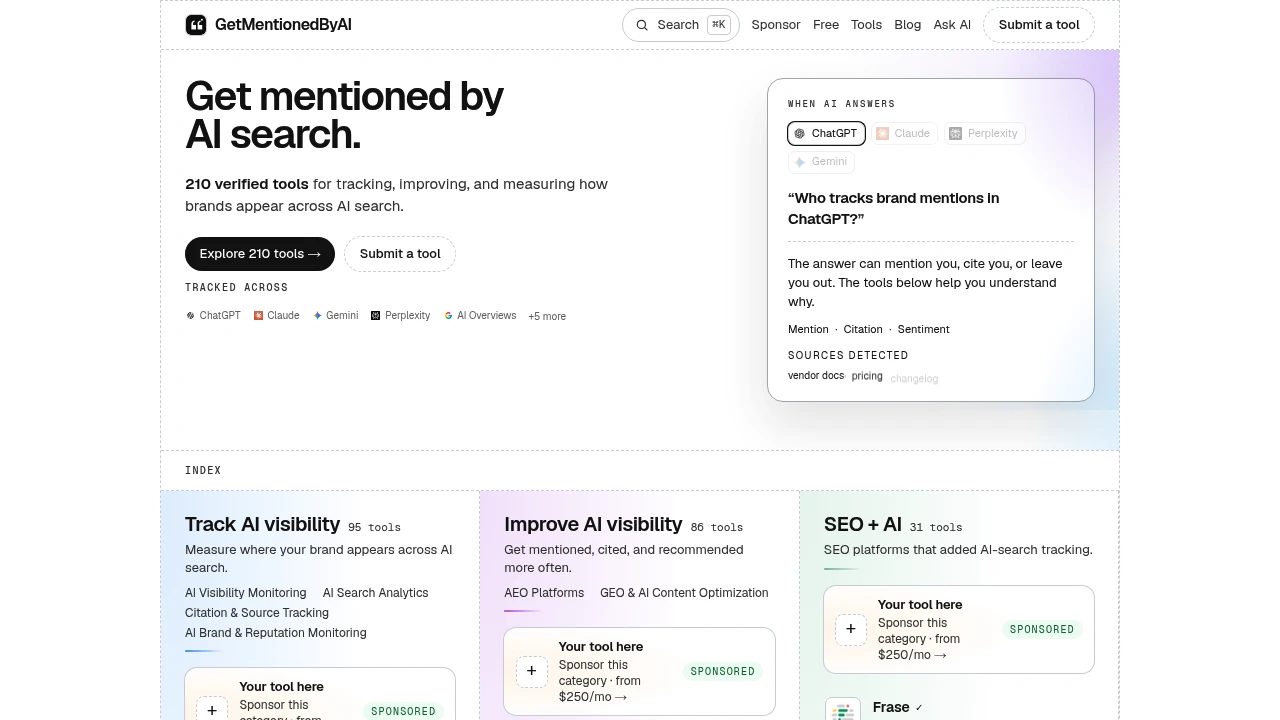Open the Improve AI visibility heading
Screen dimensions: 1280x720
(x=593, y=524)
